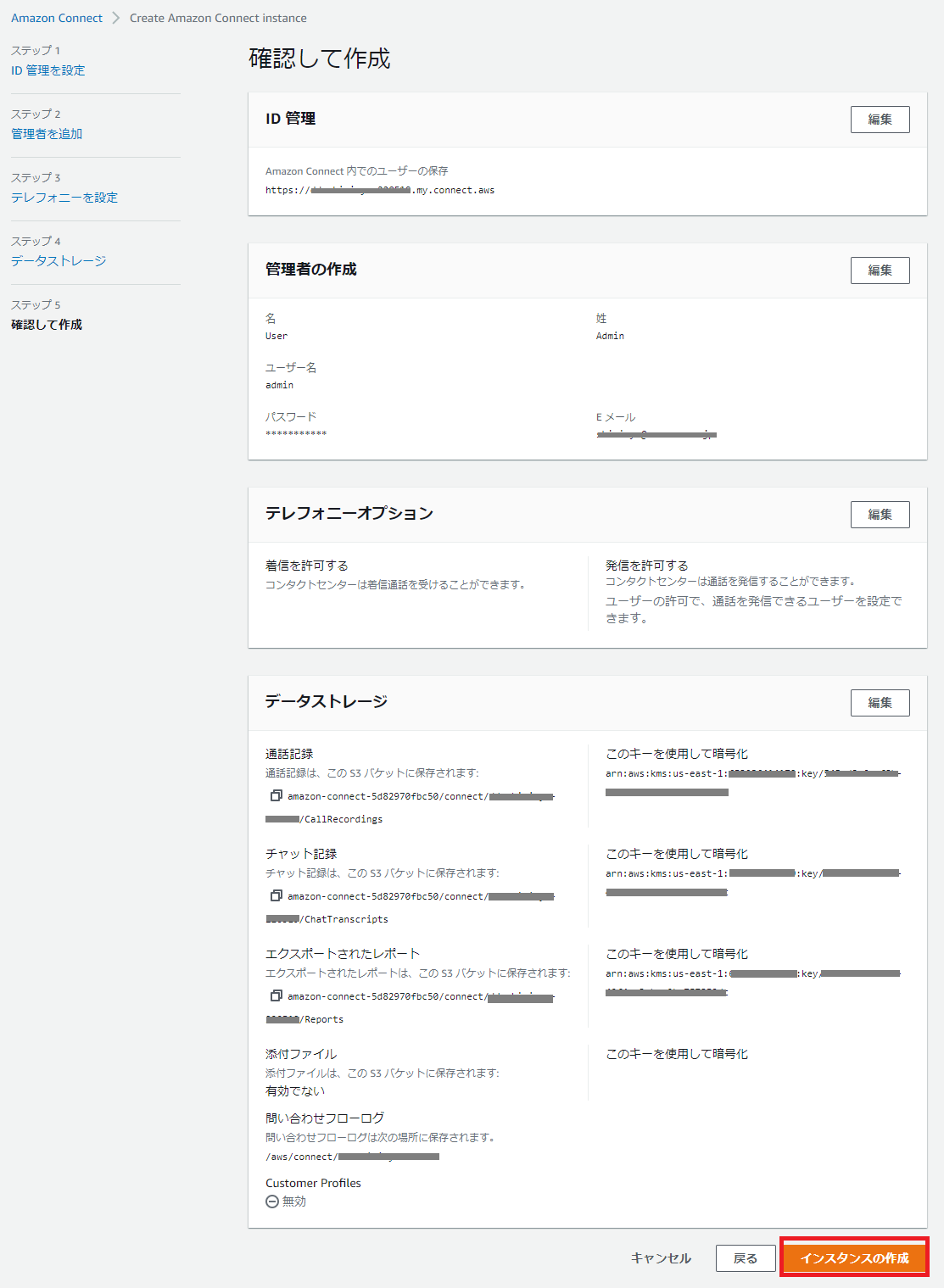Select the last name value Admin
944x1288 pixels.
tap(610, 336)
